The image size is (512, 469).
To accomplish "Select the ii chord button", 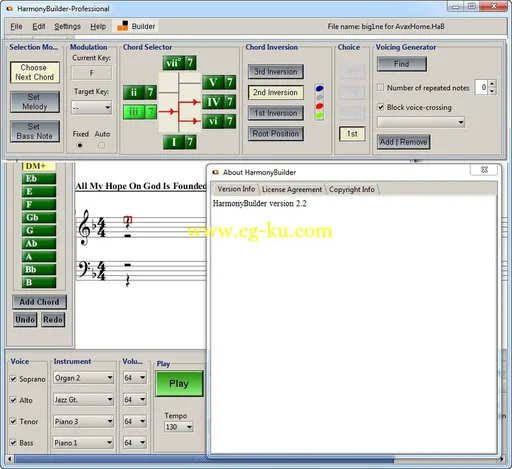I will coord(134,92).
